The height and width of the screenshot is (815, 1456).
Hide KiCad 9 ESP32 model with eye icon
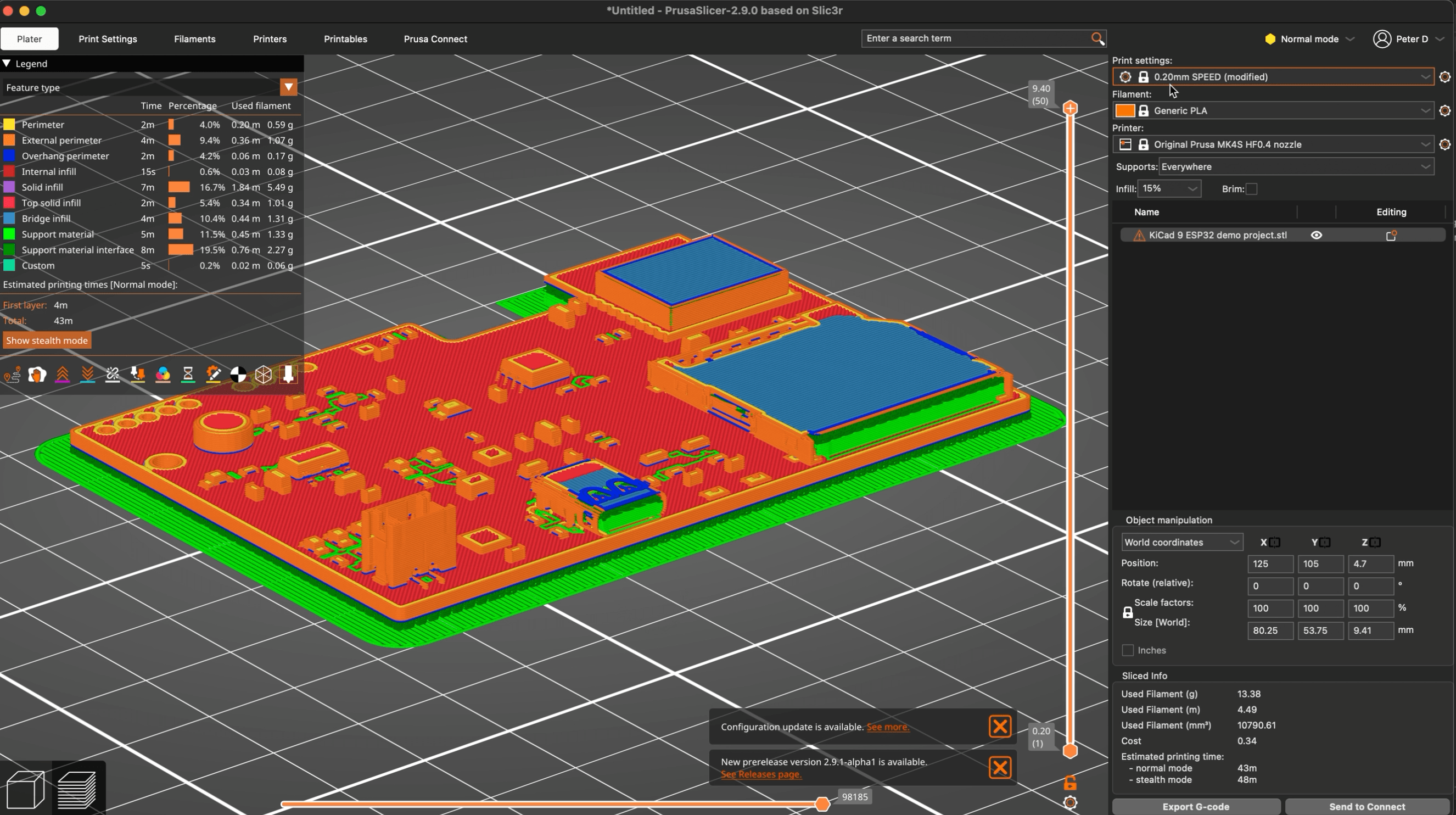(1317, 235)
